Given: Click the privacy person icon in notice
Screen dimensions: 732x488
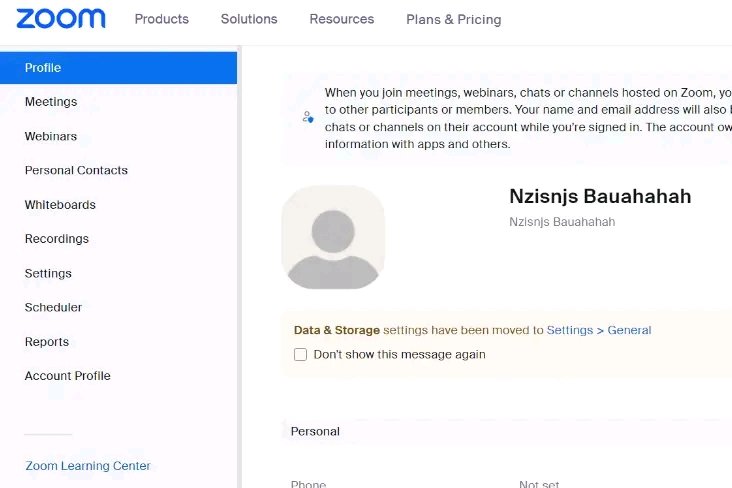Looking at the screenshot, I should point(308,117).
